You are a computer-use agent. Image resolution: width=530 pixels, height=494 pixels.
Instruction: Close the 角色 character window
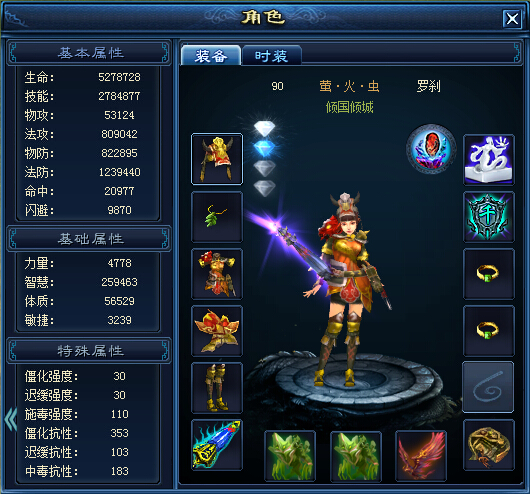(512, 19)
